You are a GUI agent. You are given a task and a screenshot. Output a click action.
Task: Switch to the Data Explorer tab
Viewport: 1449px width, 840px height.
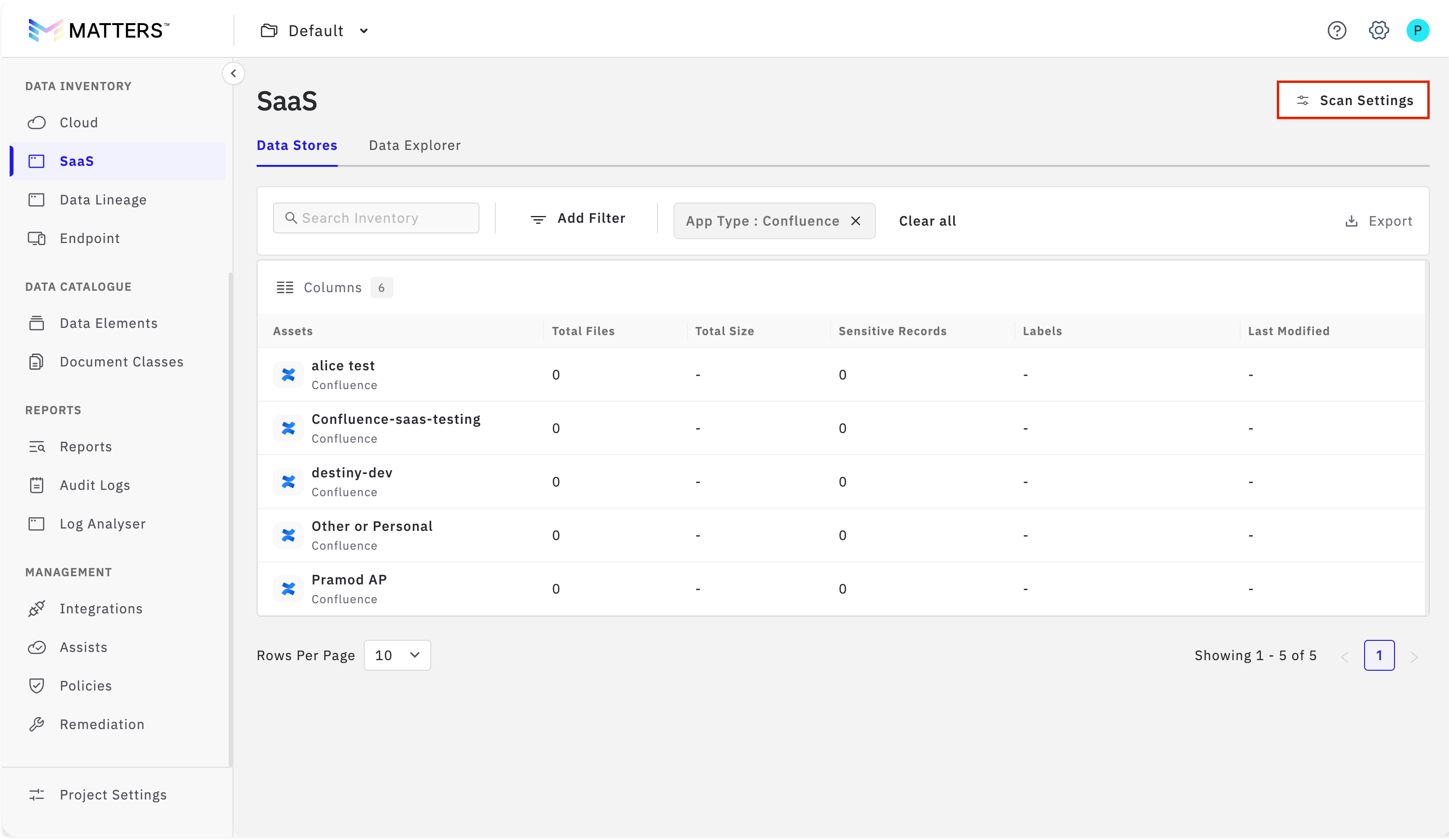coord(414,146)
